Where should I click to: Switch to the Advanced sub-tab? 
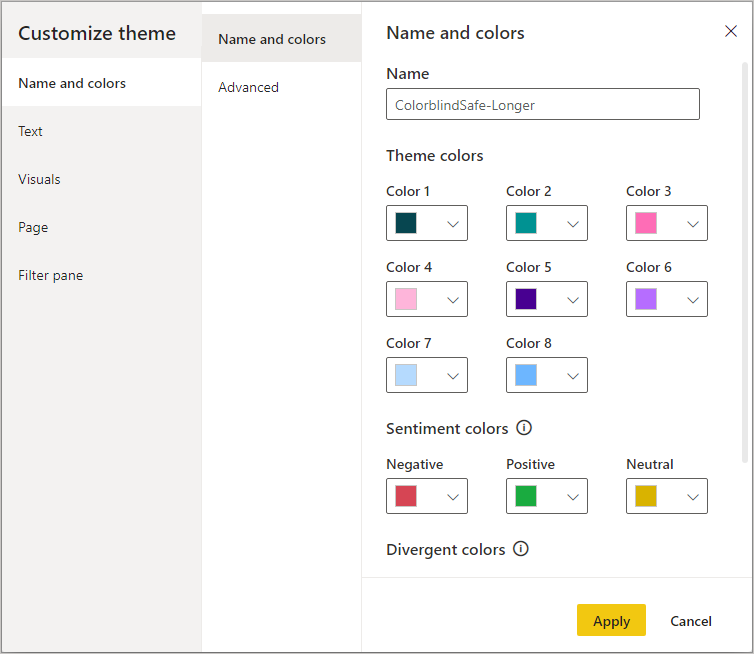point(249,87)
